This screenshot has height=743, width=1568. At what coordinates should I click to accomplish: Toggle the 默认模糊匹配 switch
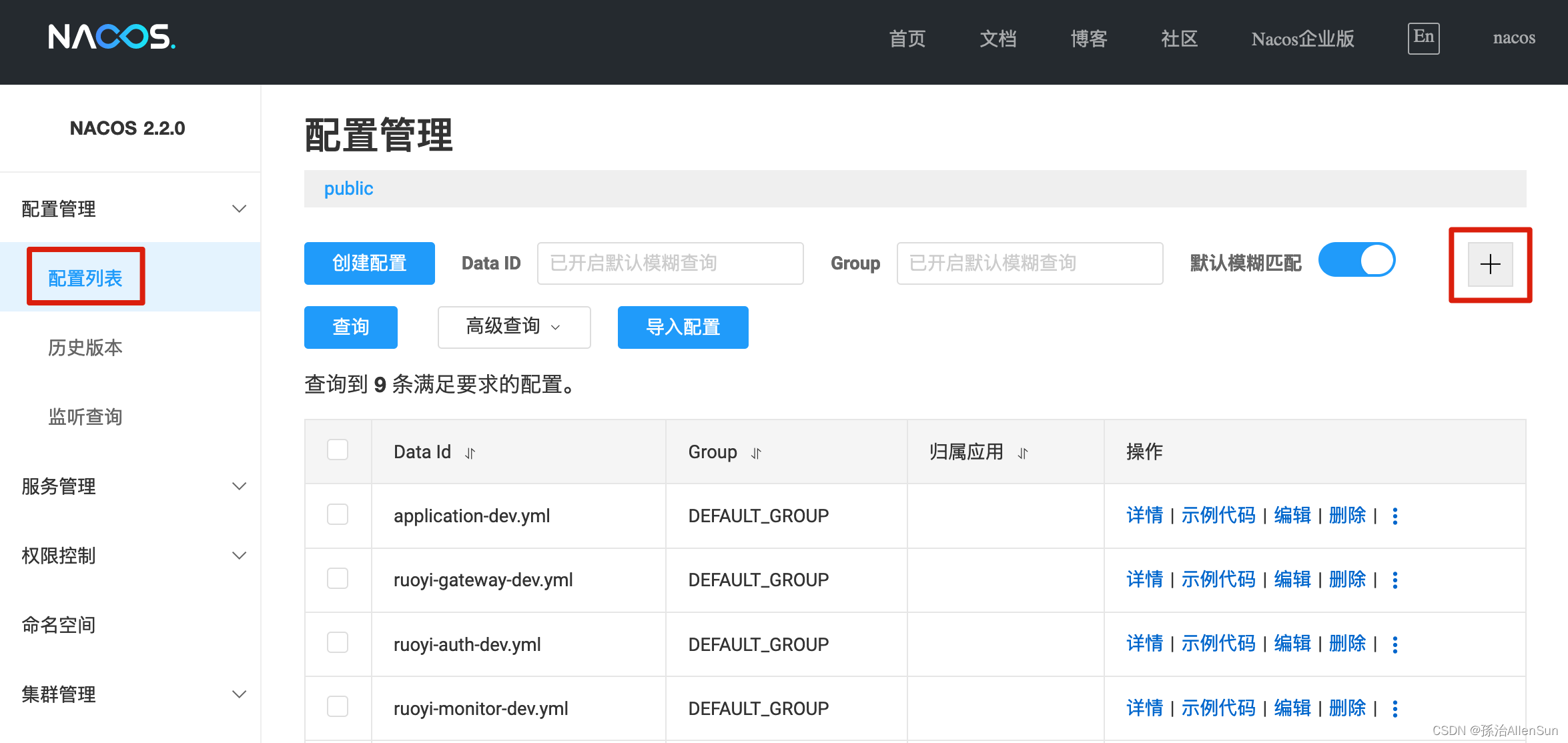click(x=1356, y=260)
